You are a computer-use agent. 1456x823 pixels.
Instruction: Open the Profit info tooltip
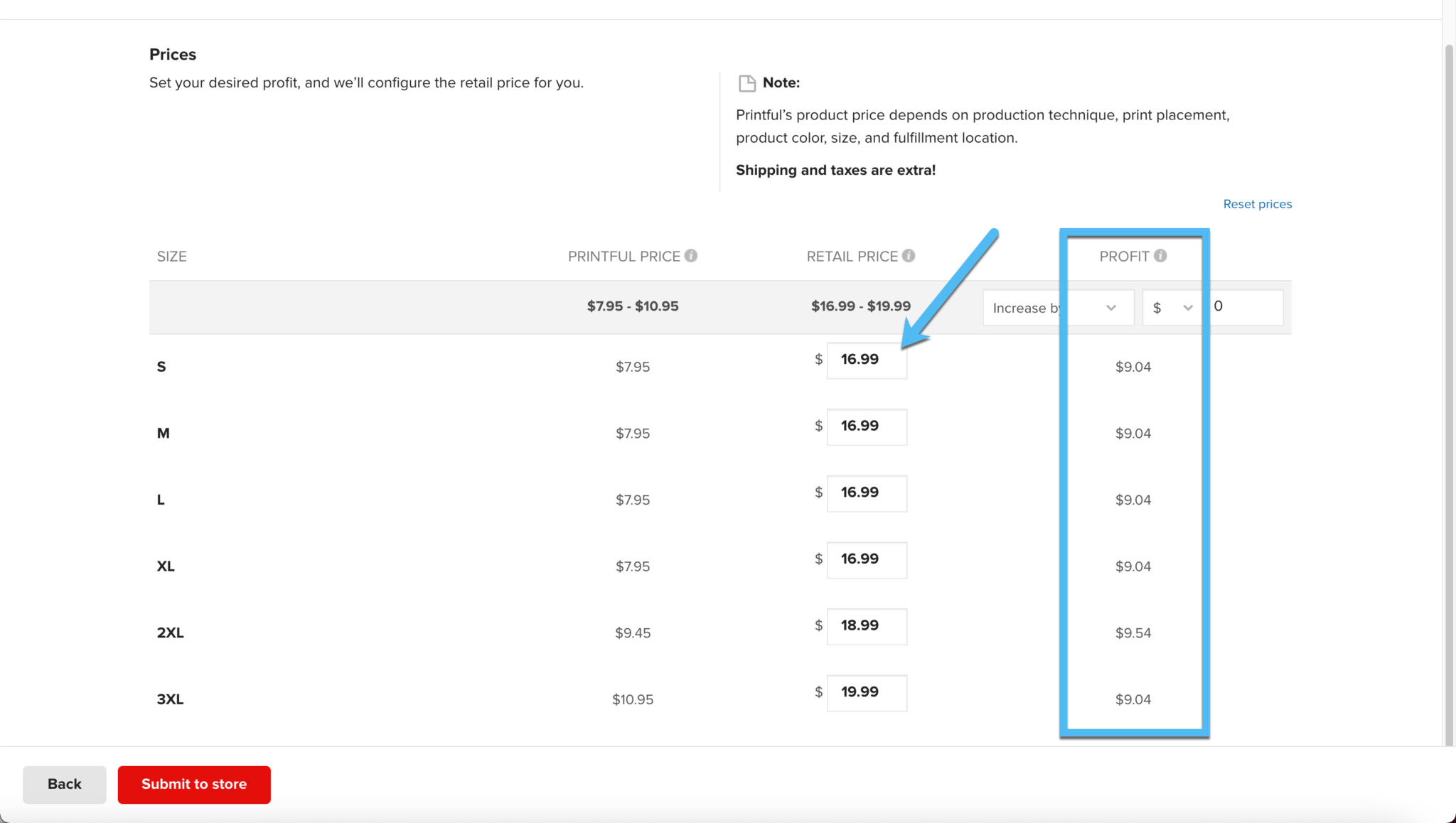(1161, 256)
